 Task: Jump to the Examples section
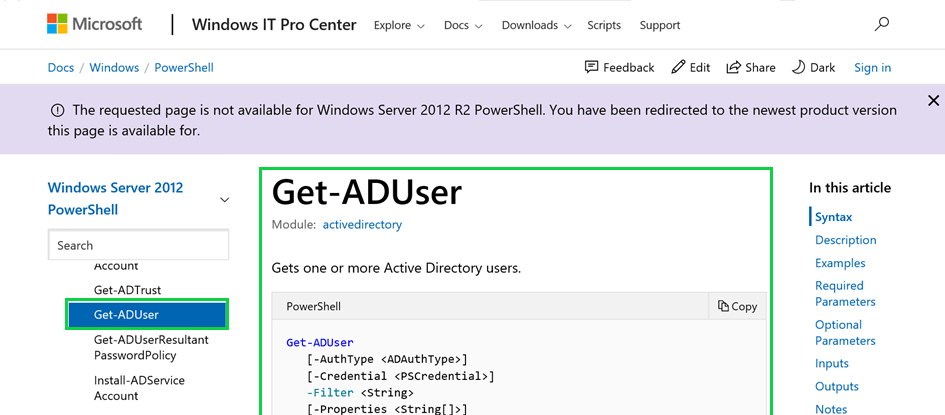(840, 263)
